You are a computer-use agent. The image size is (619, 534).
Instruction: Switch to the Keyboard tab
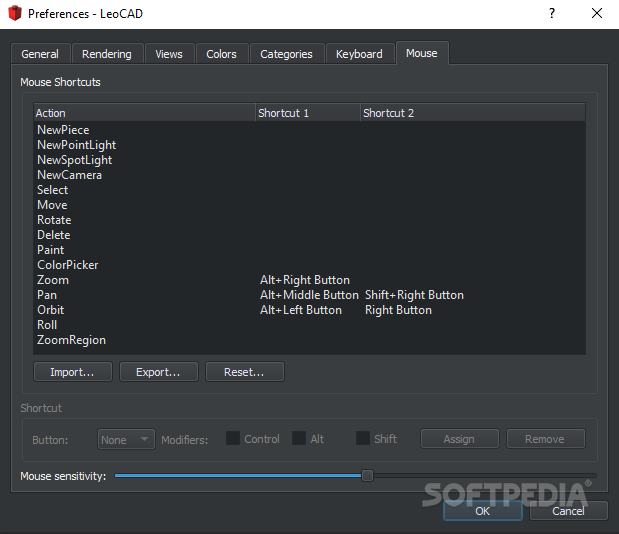(359, 54)
